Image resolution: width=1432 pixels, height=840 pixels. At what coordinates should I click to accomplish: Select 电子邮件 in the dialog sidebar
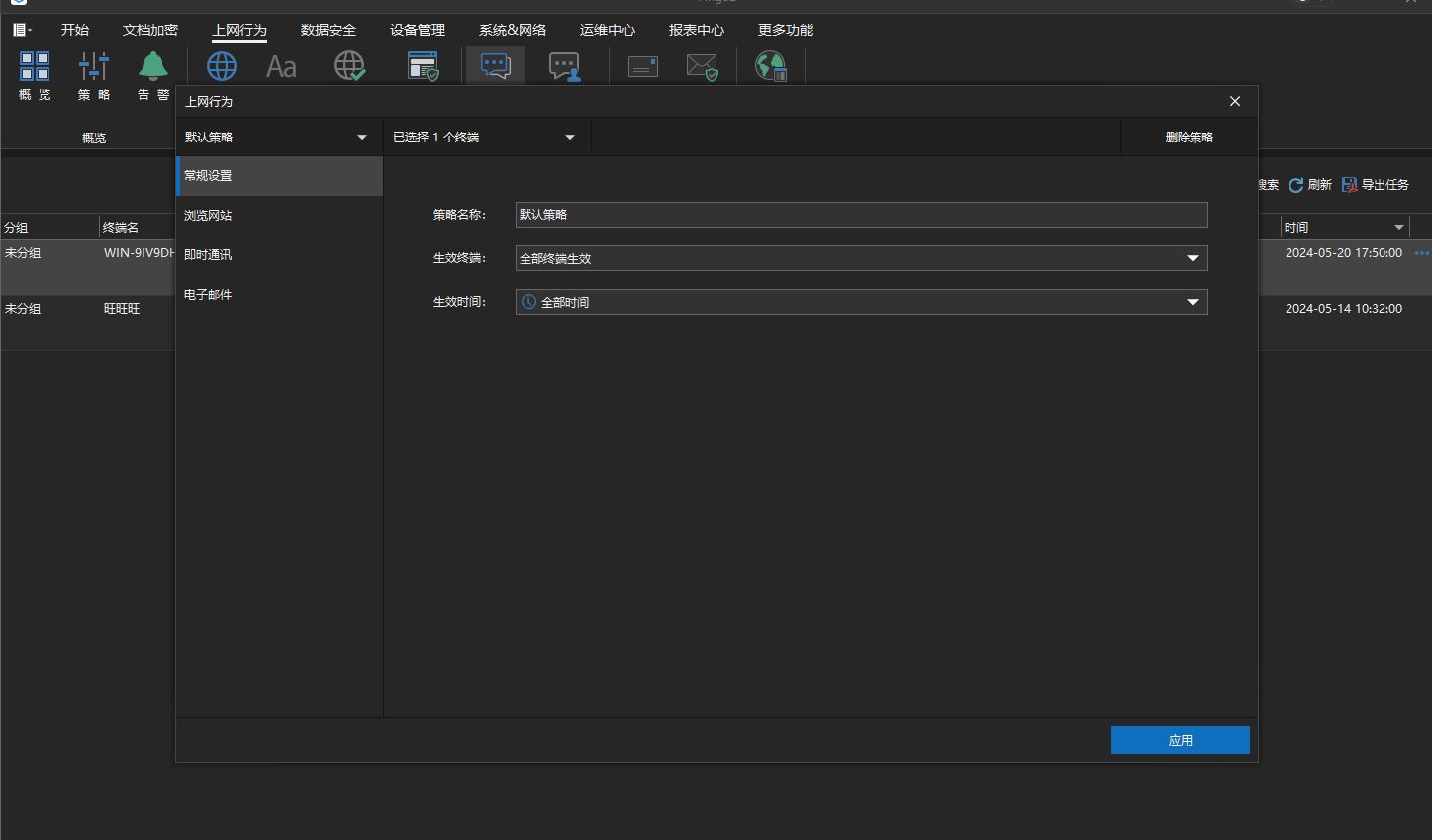coord(279,295)
